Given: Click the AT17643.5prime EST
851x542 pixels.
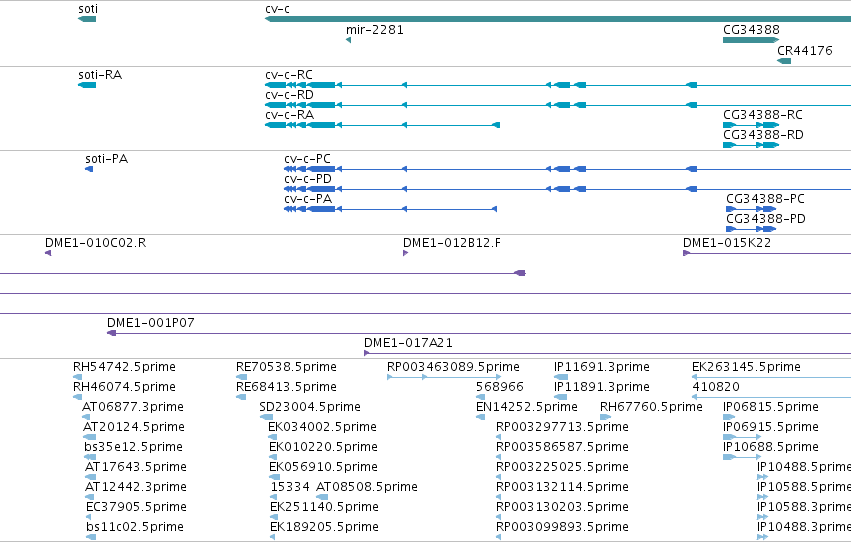Looking at the screenshot, I should pyautogui.click(x=91, y=477).
